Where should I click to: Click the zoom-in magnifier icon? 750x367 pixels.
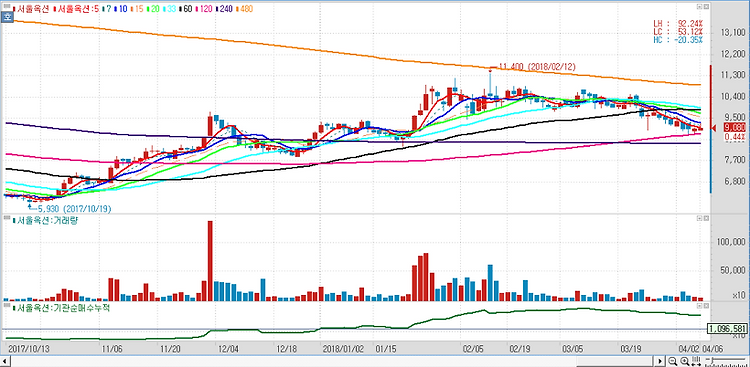click(x=684, y=360)
